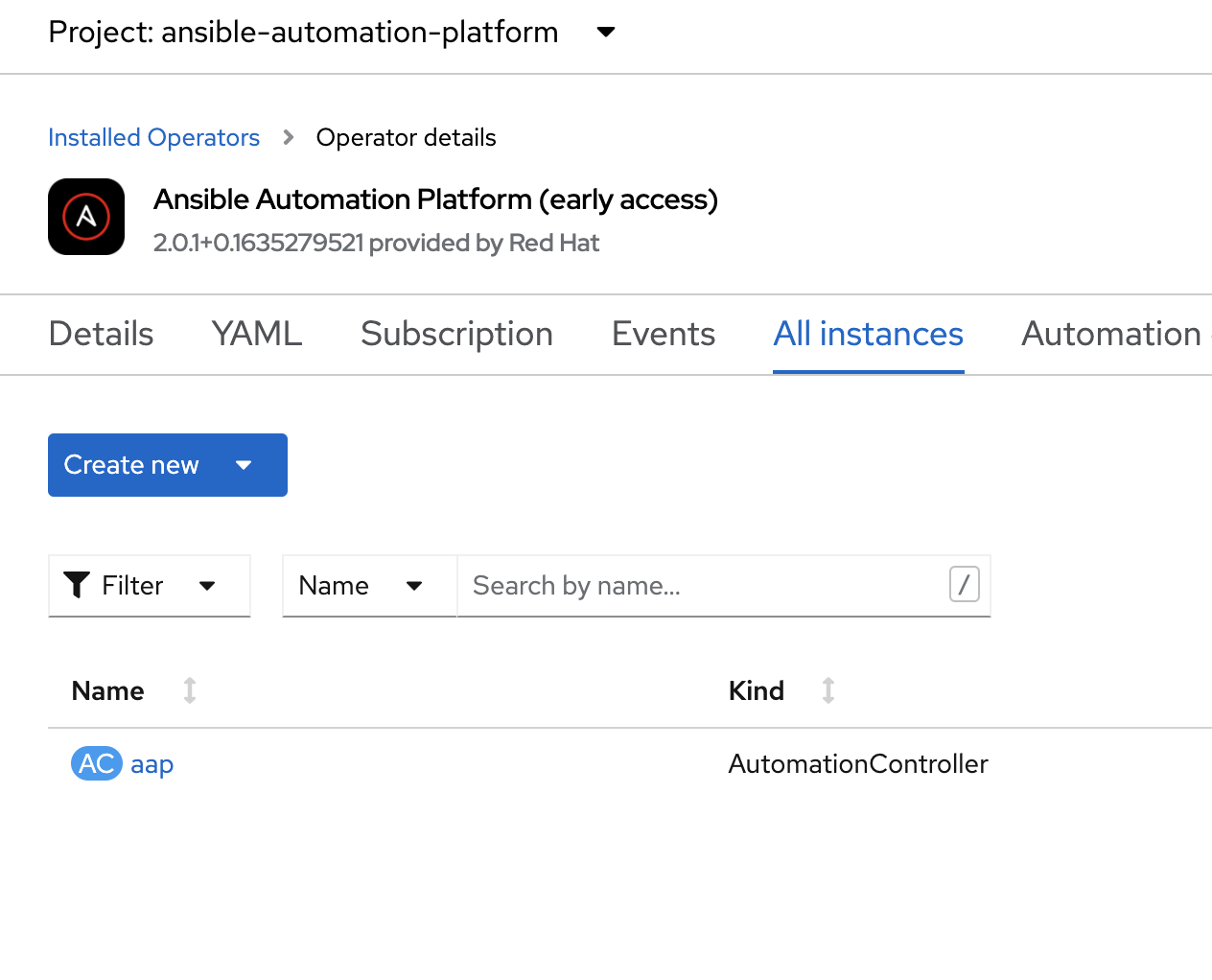This screenshot has height=980, width=1212.
Task: Select the All instances tab
Action: 868,334
